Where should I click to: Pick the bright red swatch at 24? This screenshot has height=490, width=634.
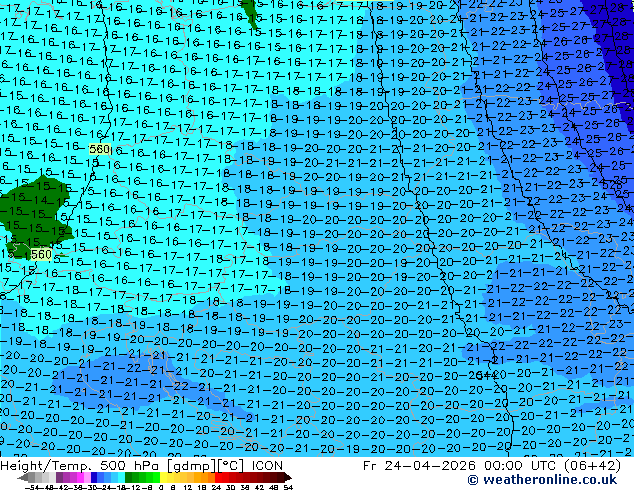(x=218, y=477)
